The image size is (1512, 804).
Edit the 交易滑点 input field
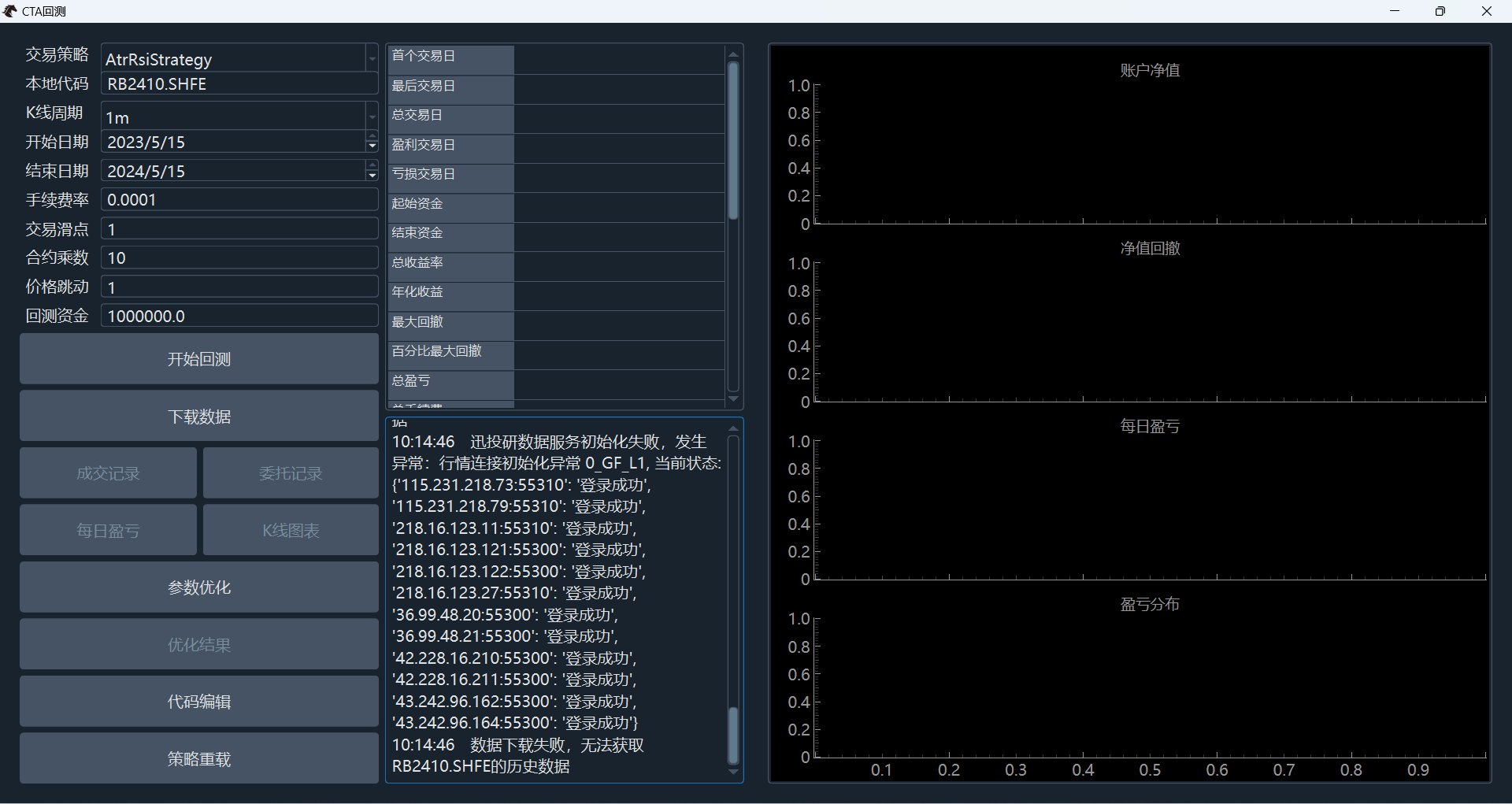click(240, 229)
